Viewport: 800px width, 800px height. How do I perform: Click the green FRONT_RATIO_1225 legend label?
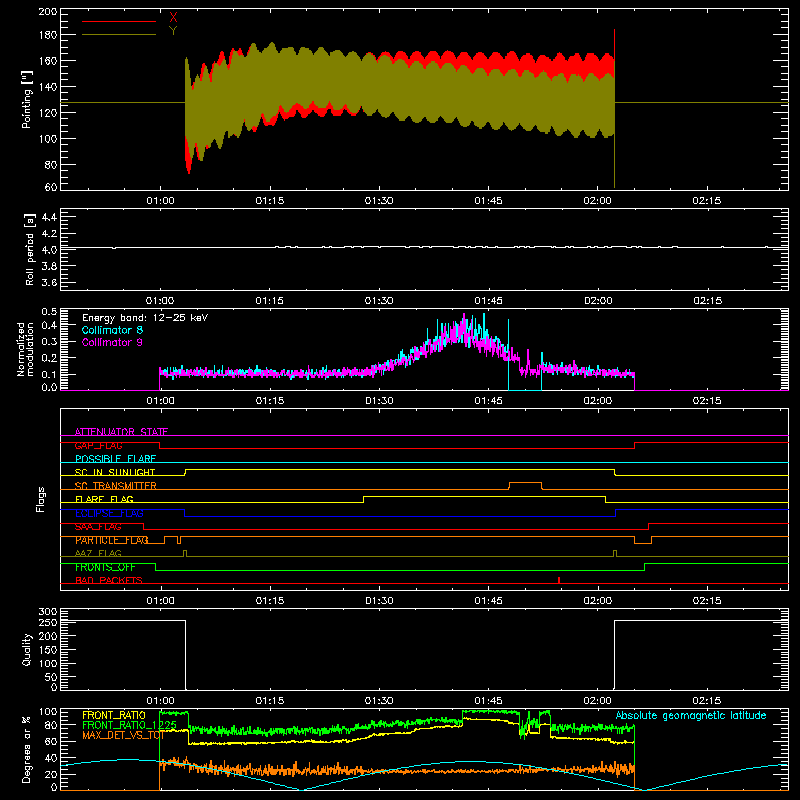129,725
